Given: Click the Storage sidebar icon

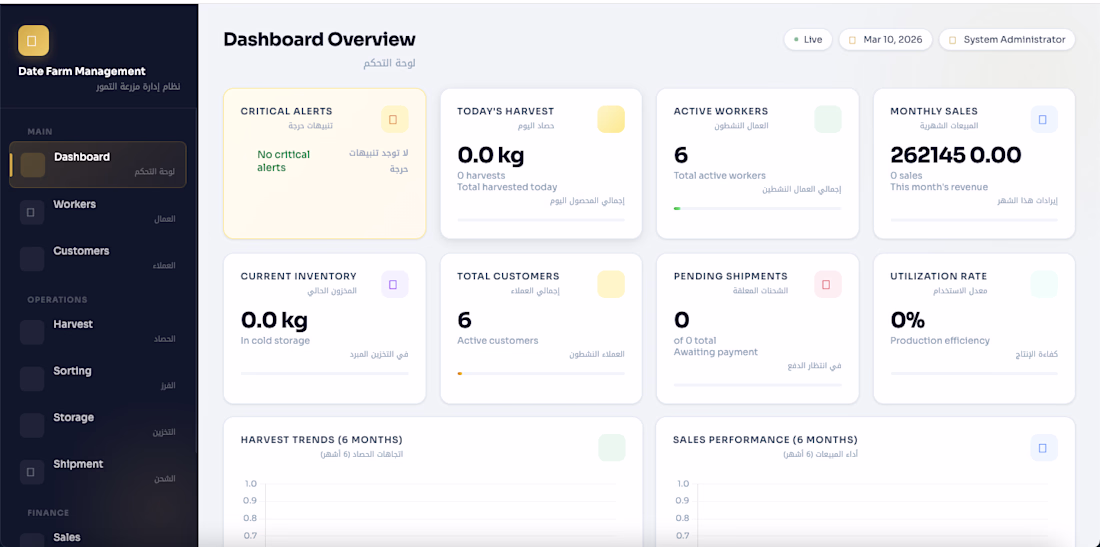Looking at the screenshot, I should [x=32, y=426].
